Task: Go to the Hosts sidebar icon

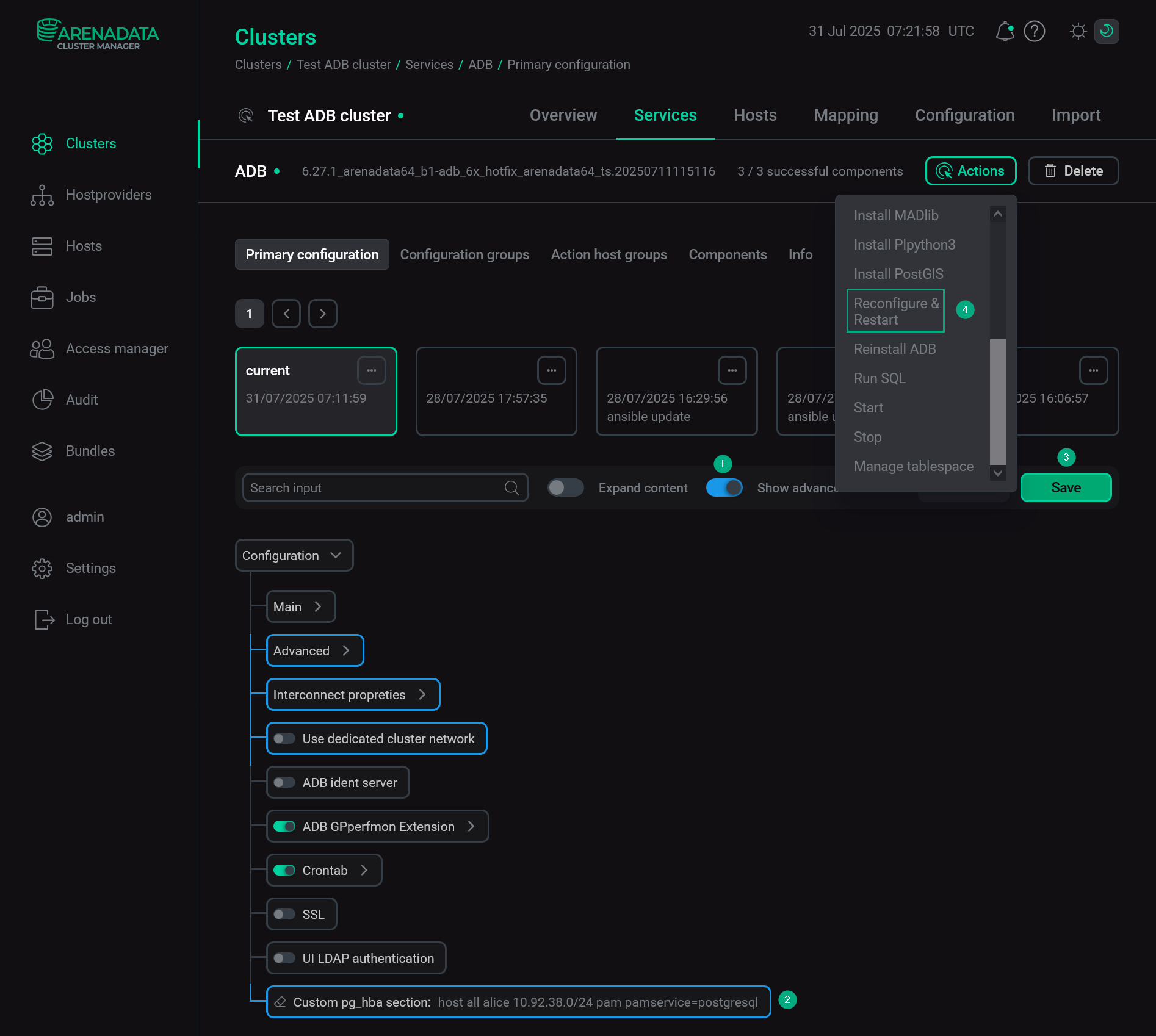Action: [x=42, y=246]
